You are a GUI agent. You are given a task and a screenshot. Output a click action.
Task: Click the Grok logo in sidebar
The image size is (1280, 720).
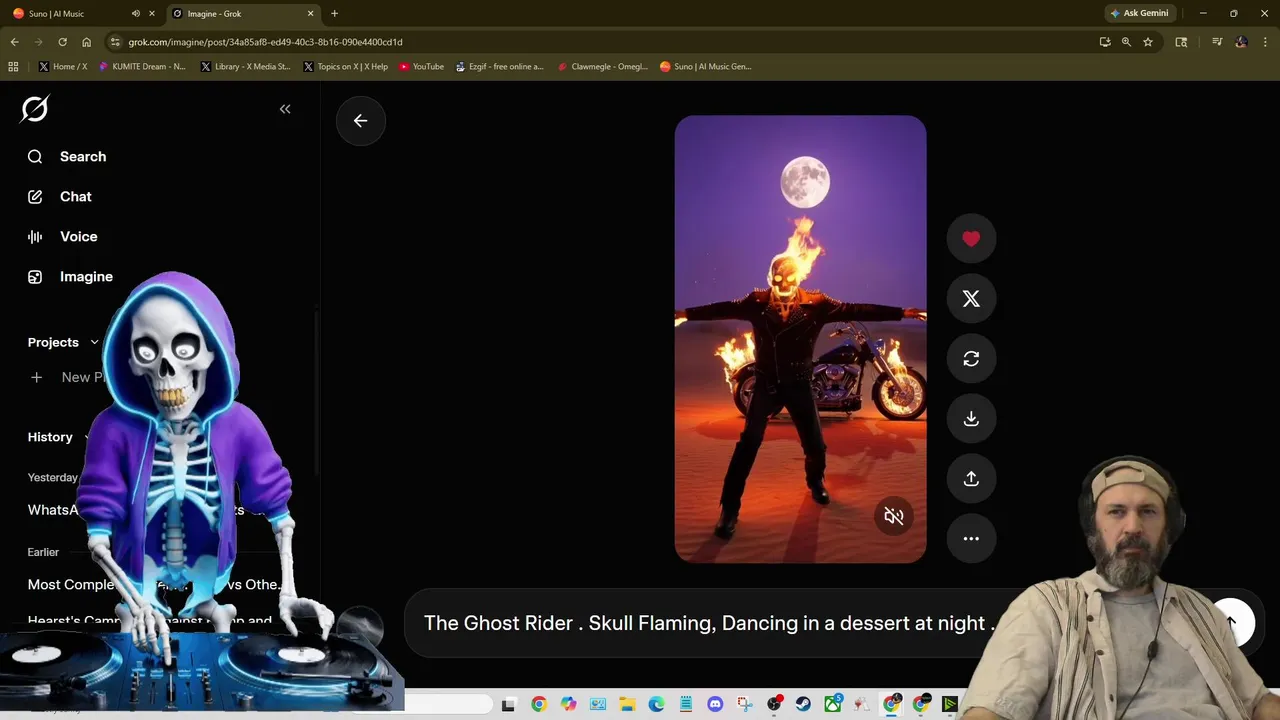pos(35,109)
